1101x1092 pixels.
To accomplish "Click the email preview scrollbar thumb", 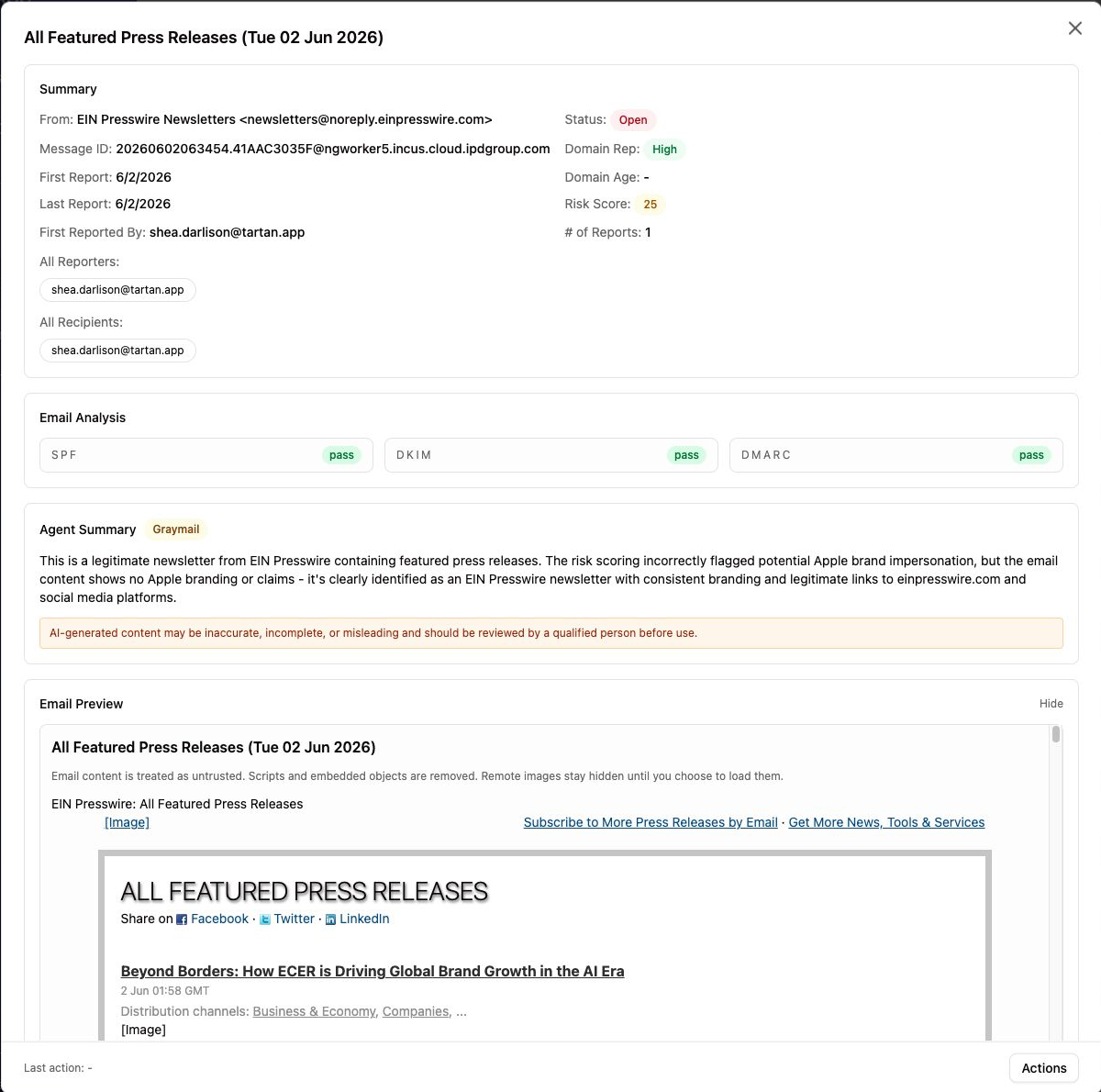I will [x=1056, y=734].
